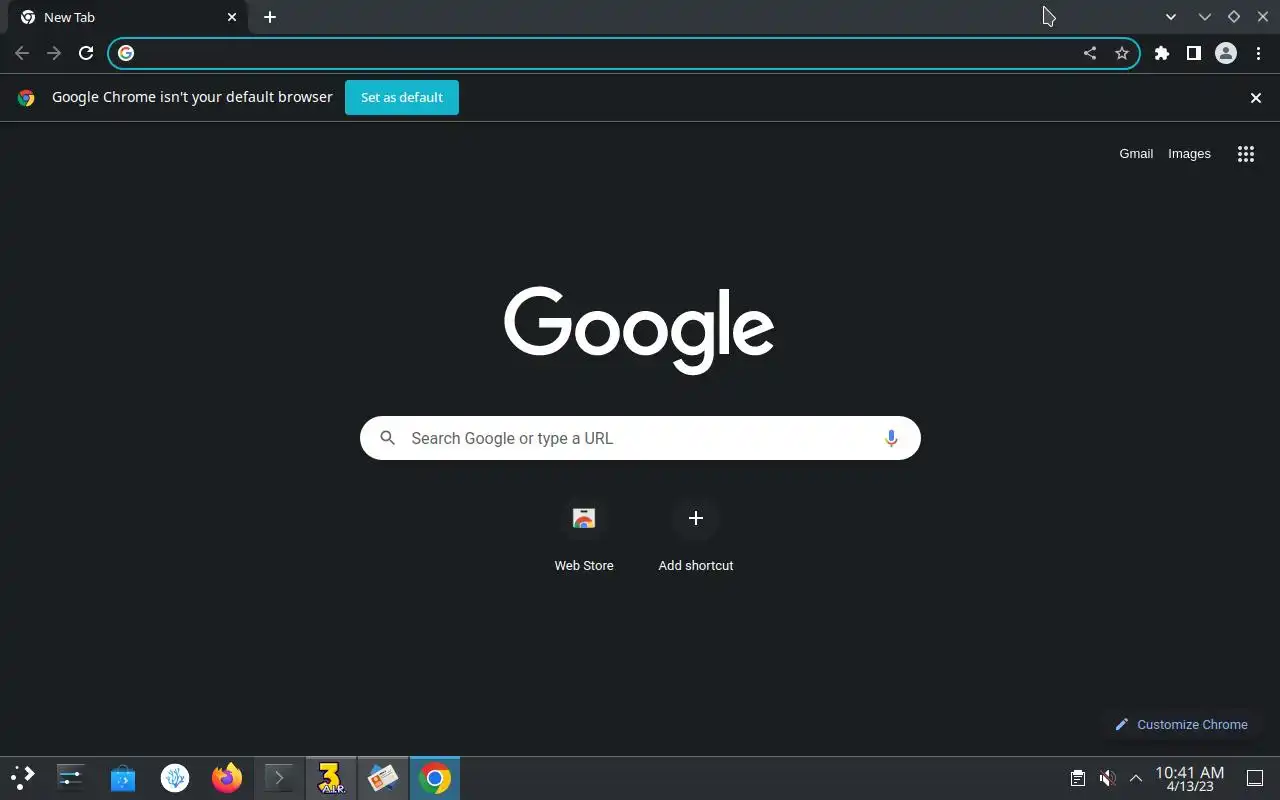Start voice search with microphone icon
Screen dimensions: 1280x800
[x=891, y=438]
